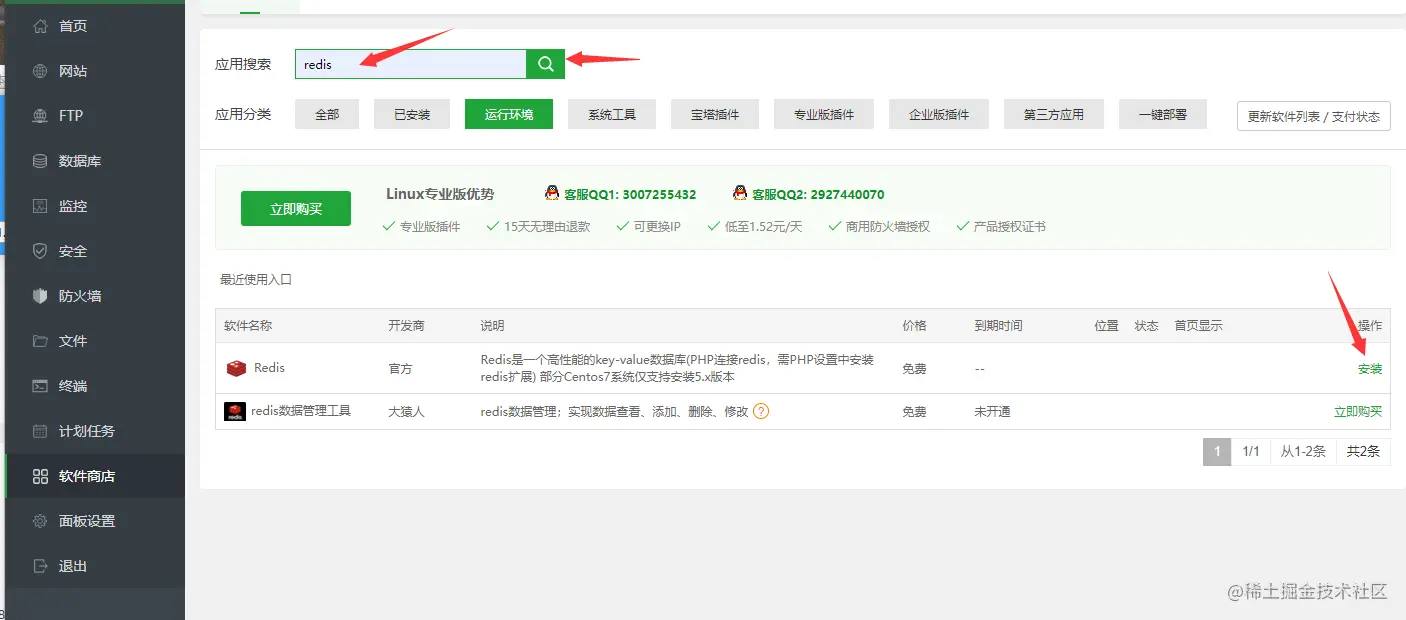Click the terminal icon in sidebar

[x=40, y=386]
